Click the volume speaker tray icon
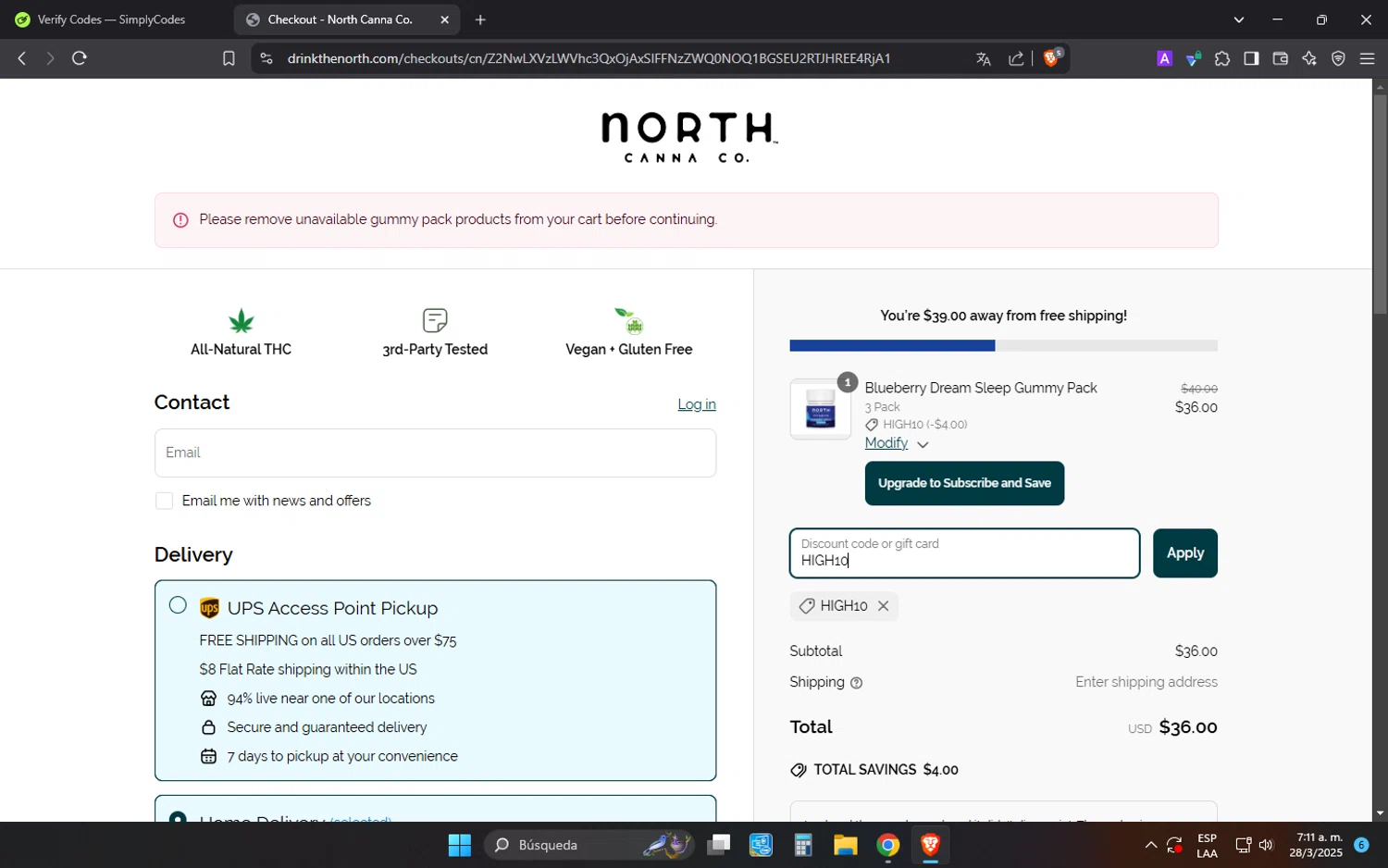 coord(1266,845)
